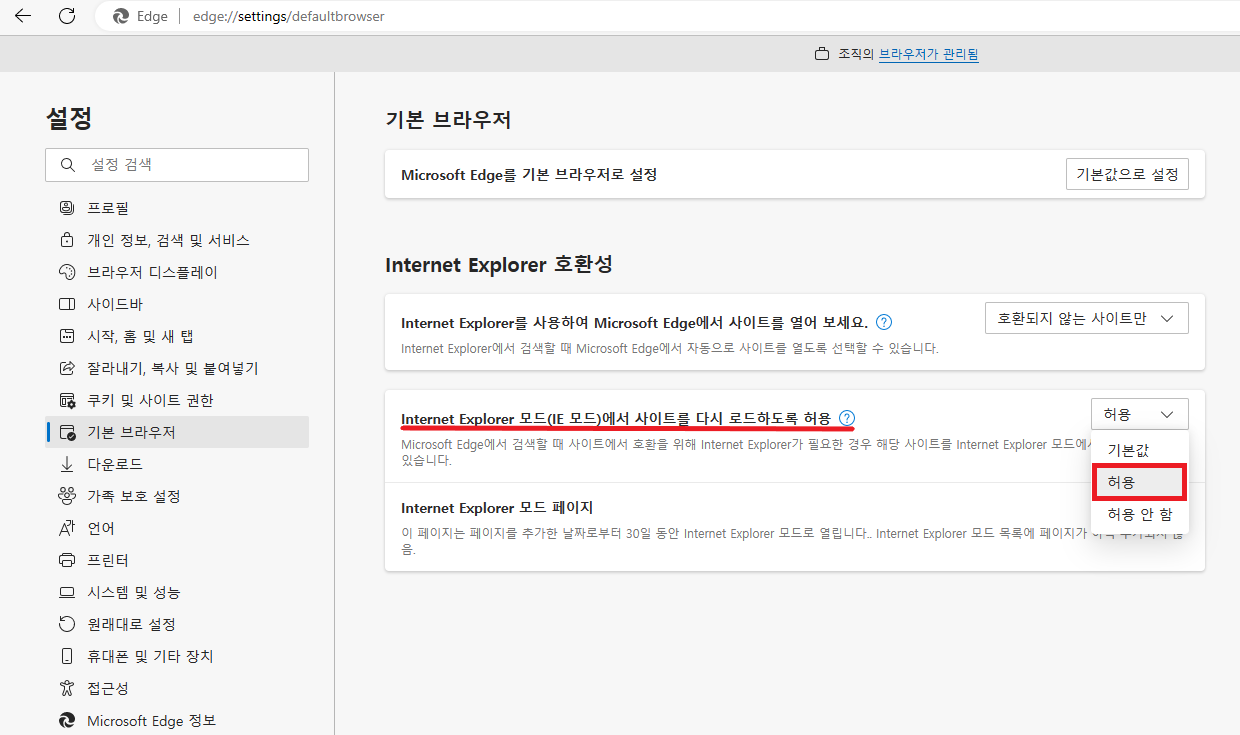Image resolution: width=1240 pixels, height=735 pixels.
Task: Choose 허용 안 함 from the dropdown list
Action: click(1140, 514)
